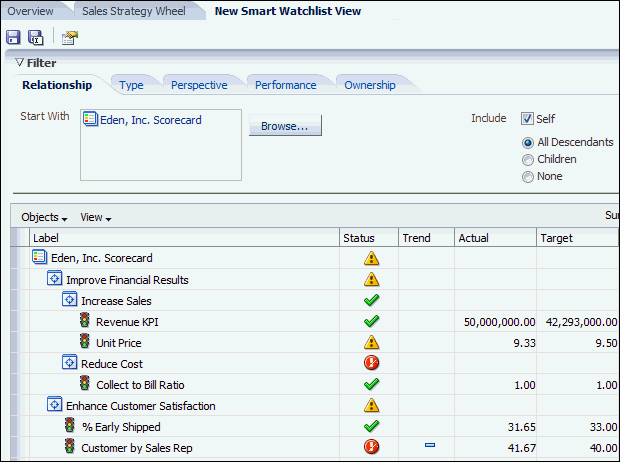Click the traffic light icon next to Customer by Sales Rep
This screenshot has height=462, width=620.
pos(70,446)
